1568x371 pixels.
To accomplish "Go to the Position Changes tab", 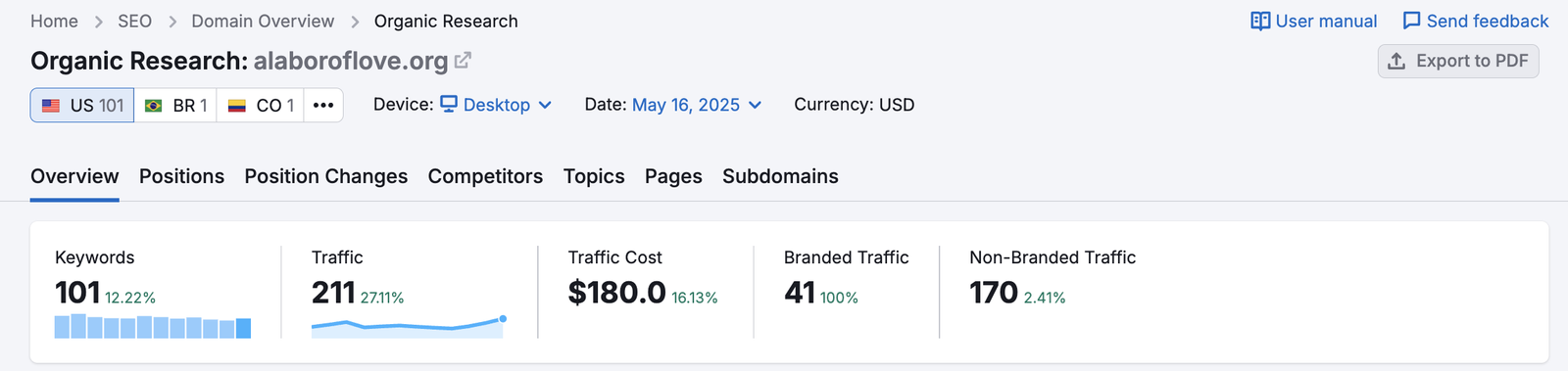I will click(326, 176).
